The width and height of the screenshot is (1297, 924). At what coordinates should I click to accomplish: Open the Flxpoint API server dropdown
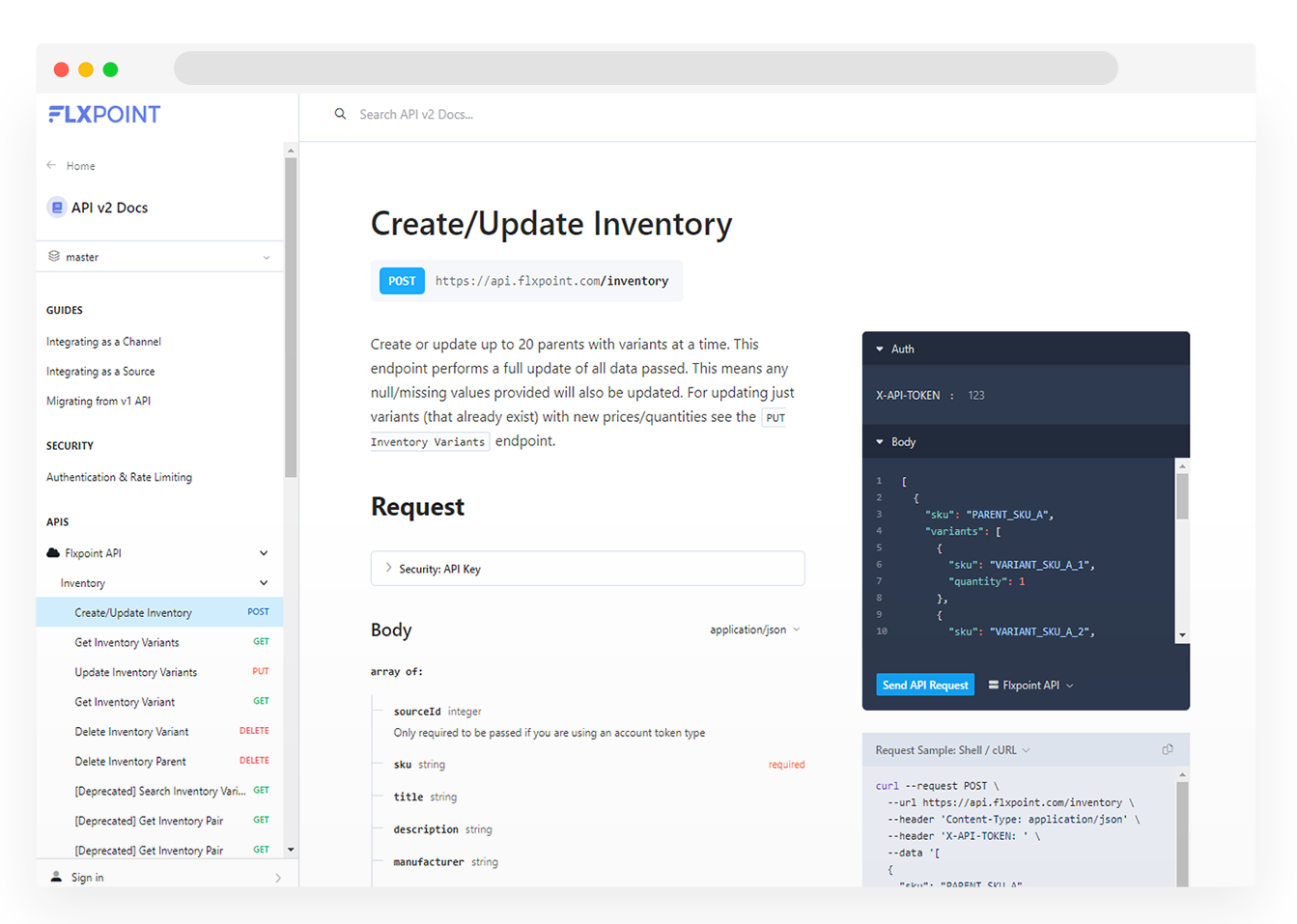(1030, 685)
